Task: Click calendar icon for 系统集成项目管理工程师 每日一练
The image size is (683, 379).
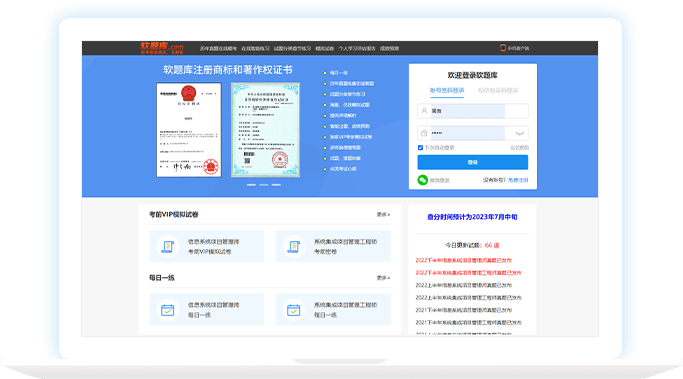Action: pos(294,310)
